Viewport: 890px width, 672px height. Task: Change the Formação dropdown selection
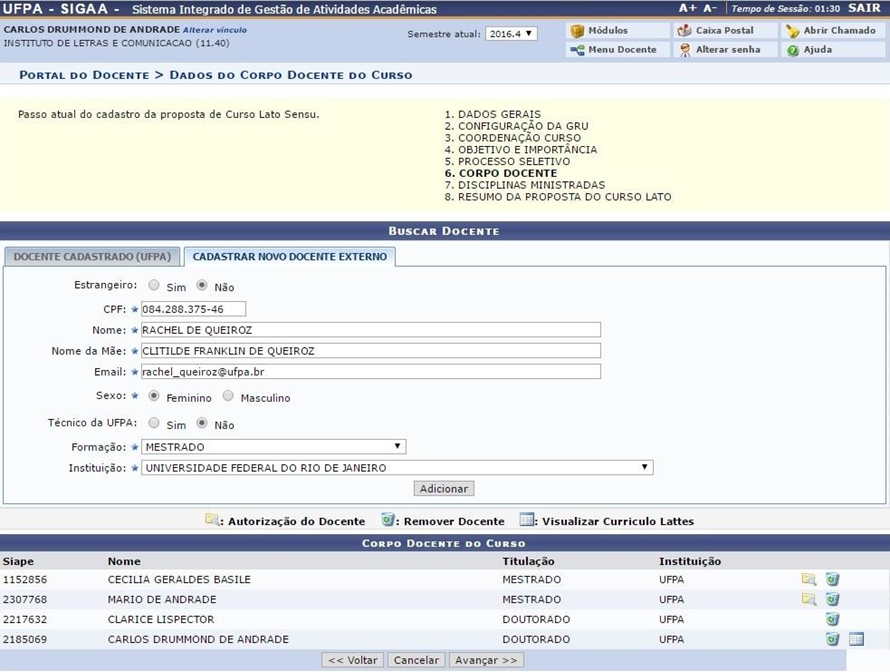click(272, 446)
